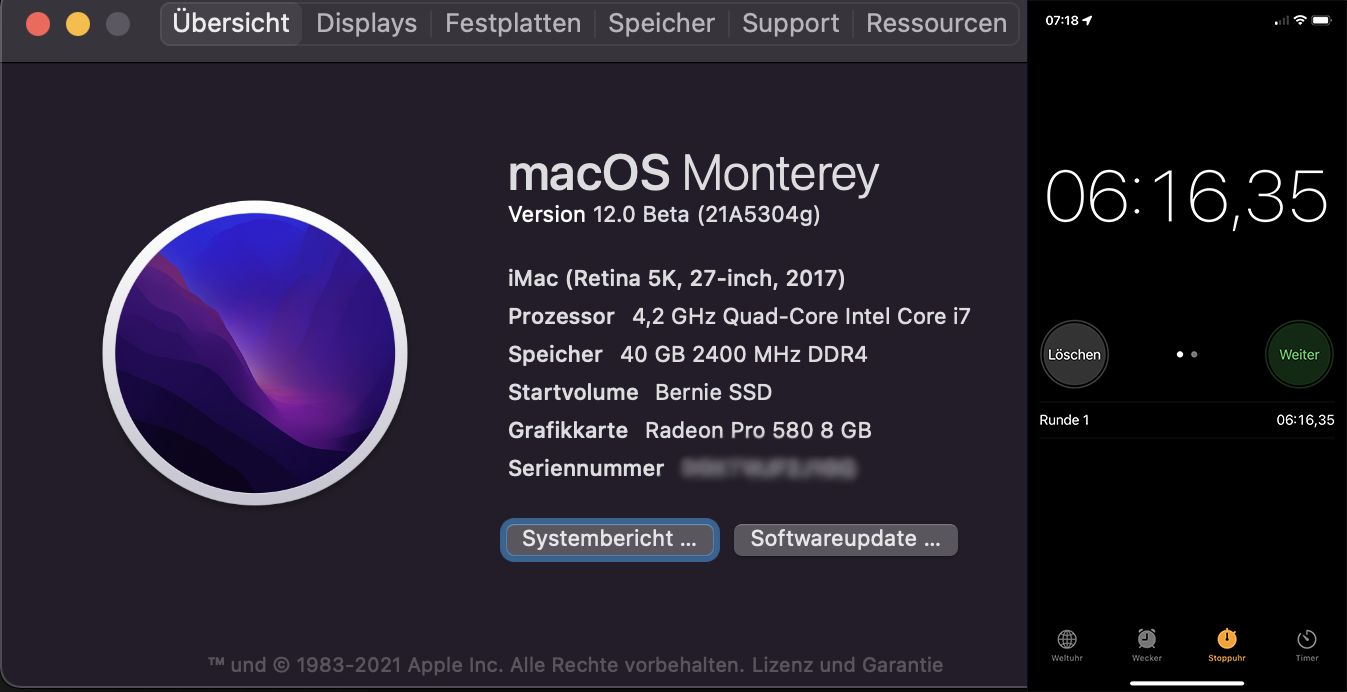Switch to the Wecker alarm tab

(x=1146, y=640)
